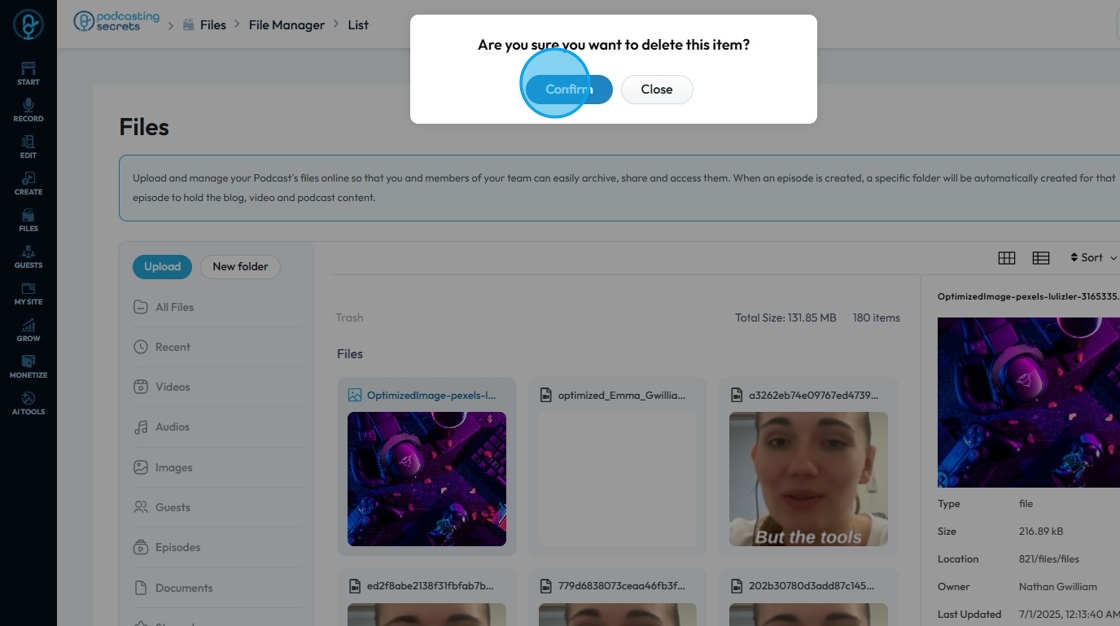Viewport: 1120px width, 626px height.
Task: Go to File Manager breadcrumb
Action: click(286, 25)
